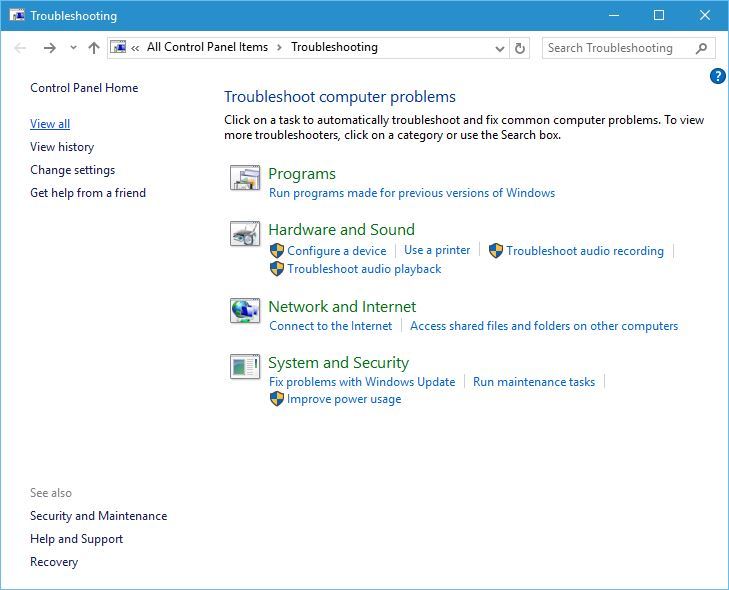The height and width of the screenshot is (590, 729).
Task: Click the Network and Internet globe icon
Action: pyautogui.click(x=245, y=311)
